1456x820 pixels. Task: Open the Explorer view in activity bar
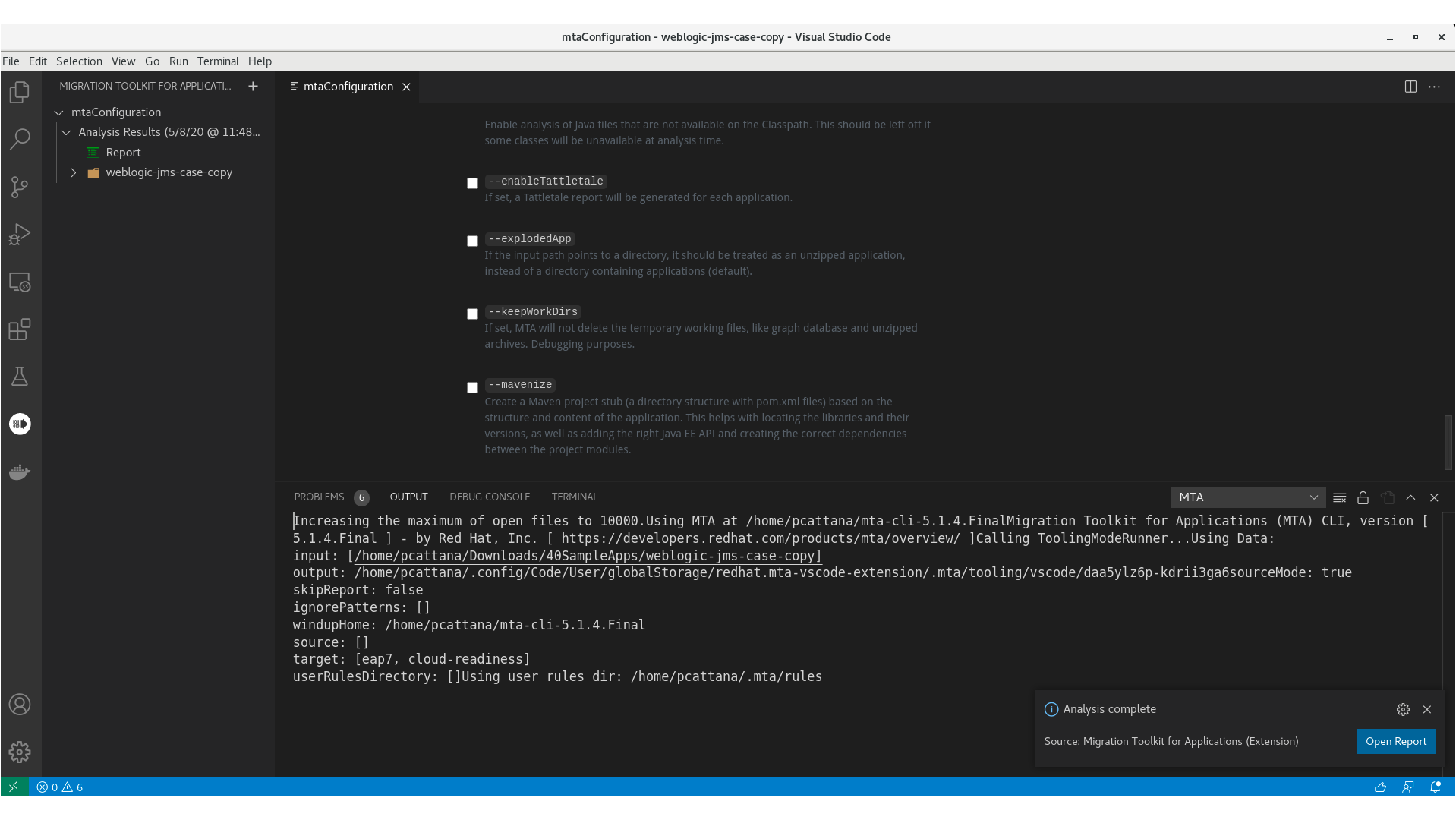click(x=20, y=92)
